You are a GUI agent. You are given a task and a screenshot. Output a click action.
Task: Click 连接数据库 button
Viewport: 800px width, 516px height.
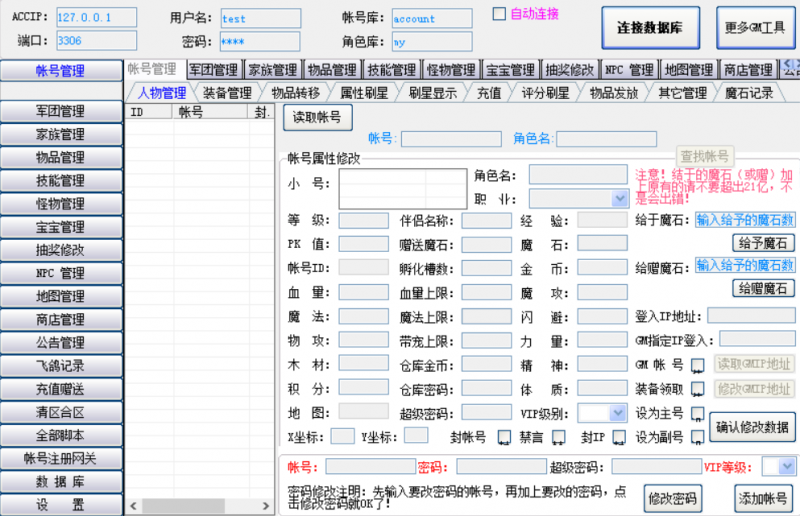[650, 28]
